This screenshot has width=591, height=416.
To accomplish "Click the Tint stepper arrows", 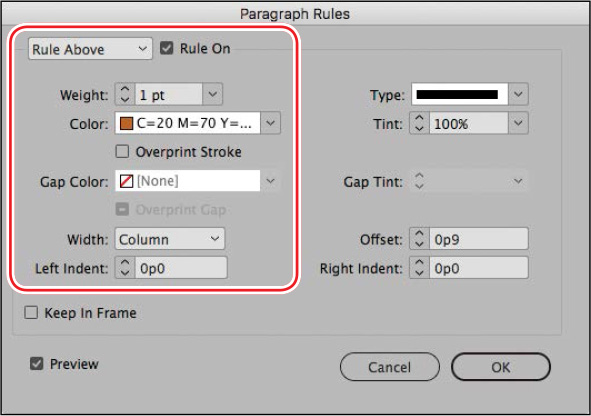I will (420, 123).
